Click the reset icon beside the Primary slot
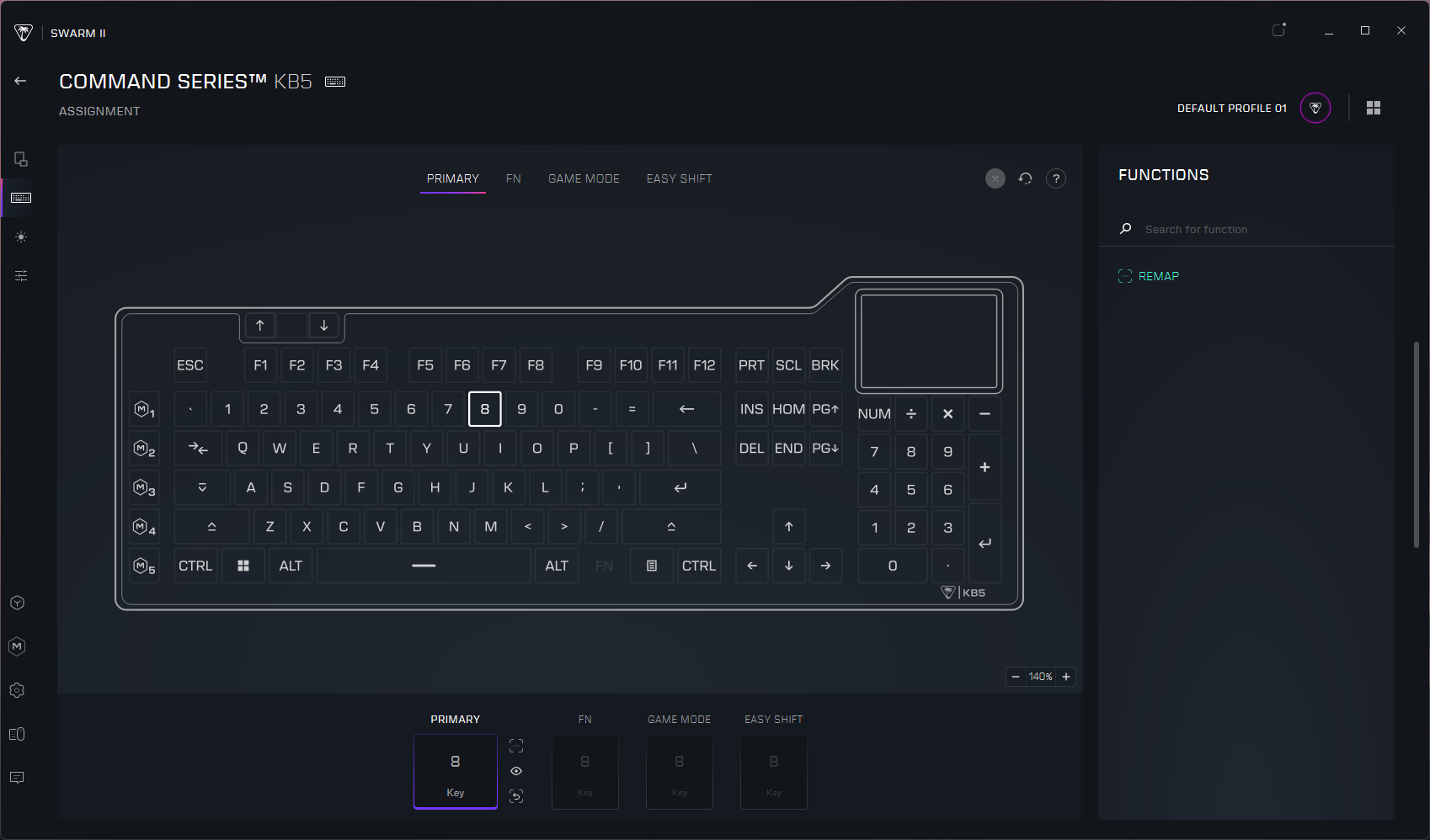 pos(516,796)
